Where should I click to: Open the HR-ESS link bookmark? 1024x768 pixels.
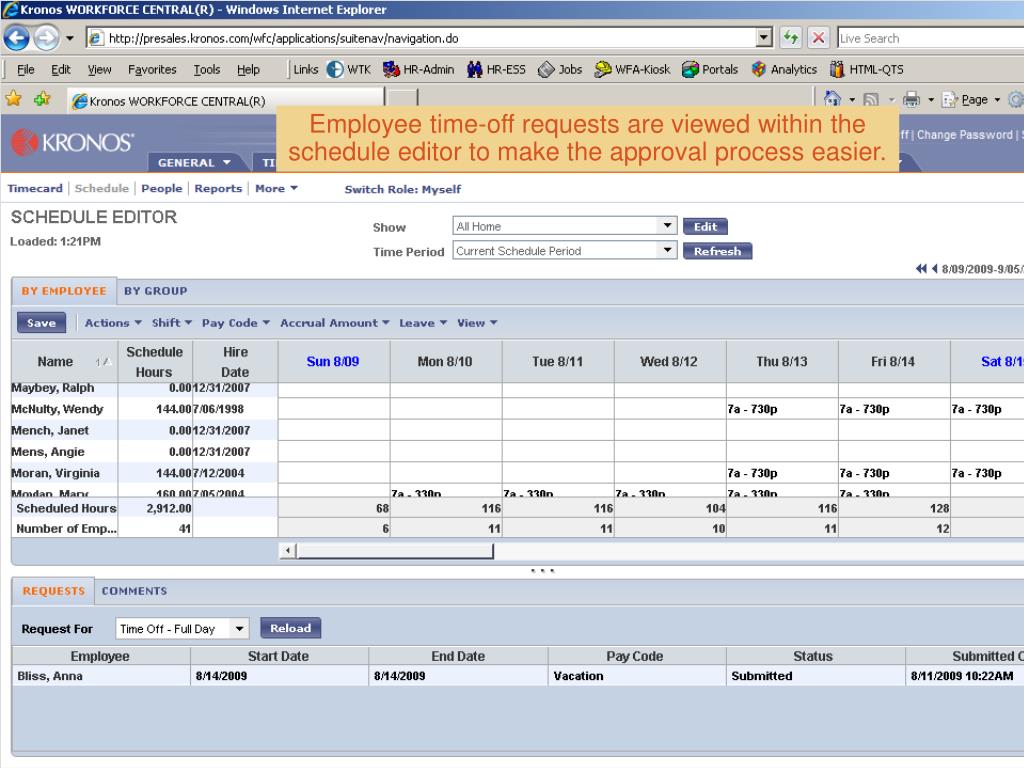point(496,69)
